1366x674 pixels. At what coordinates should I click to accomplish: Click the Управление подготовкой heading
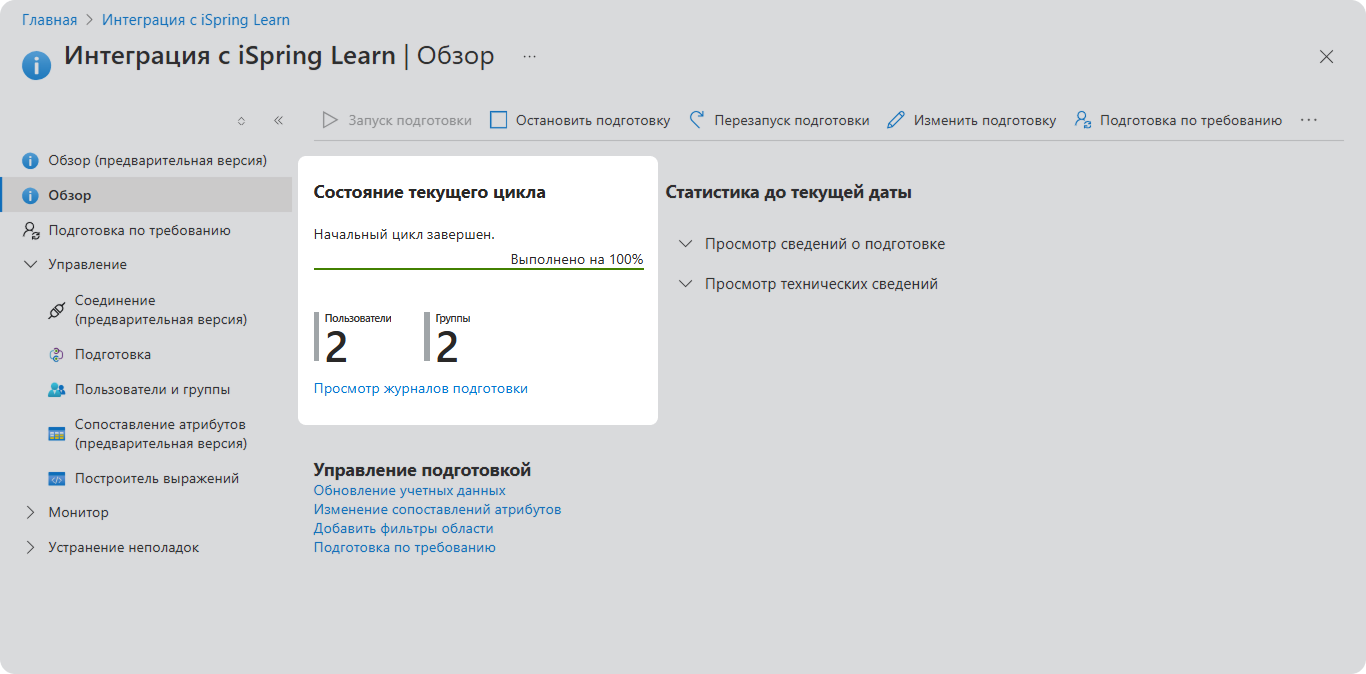(422, 470)
